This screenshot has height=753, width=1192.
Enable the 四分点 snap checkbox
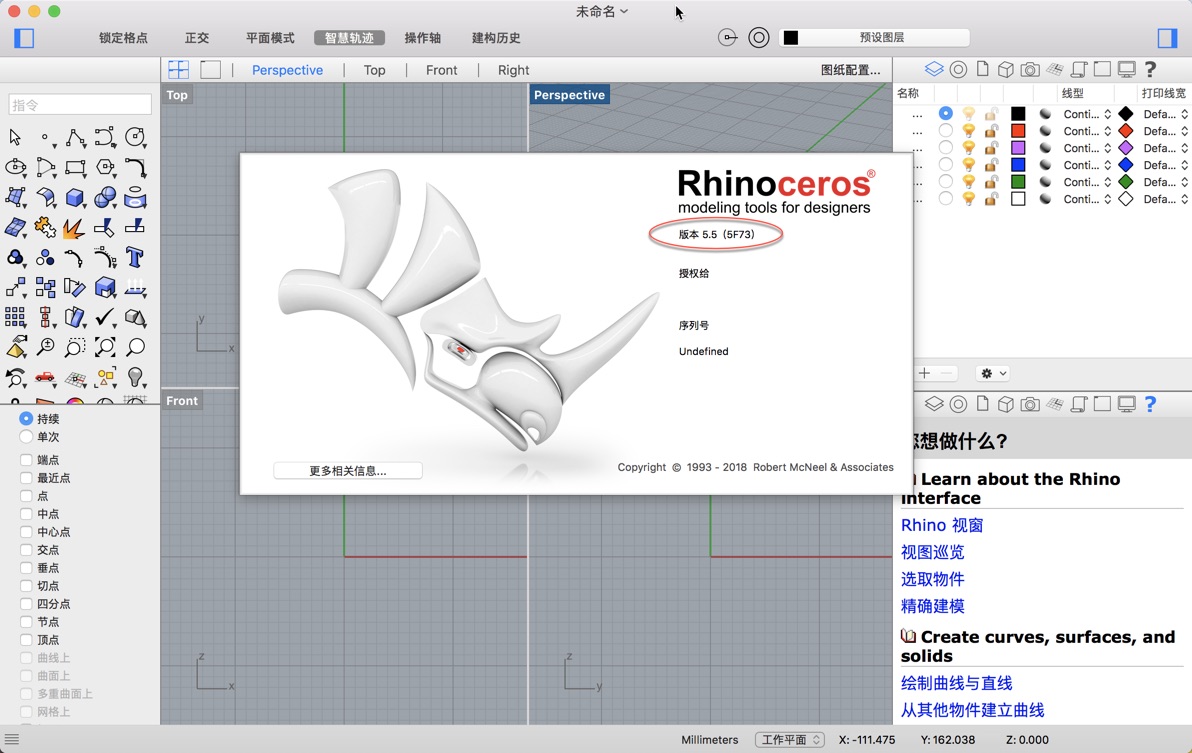(x=26, y=603)
